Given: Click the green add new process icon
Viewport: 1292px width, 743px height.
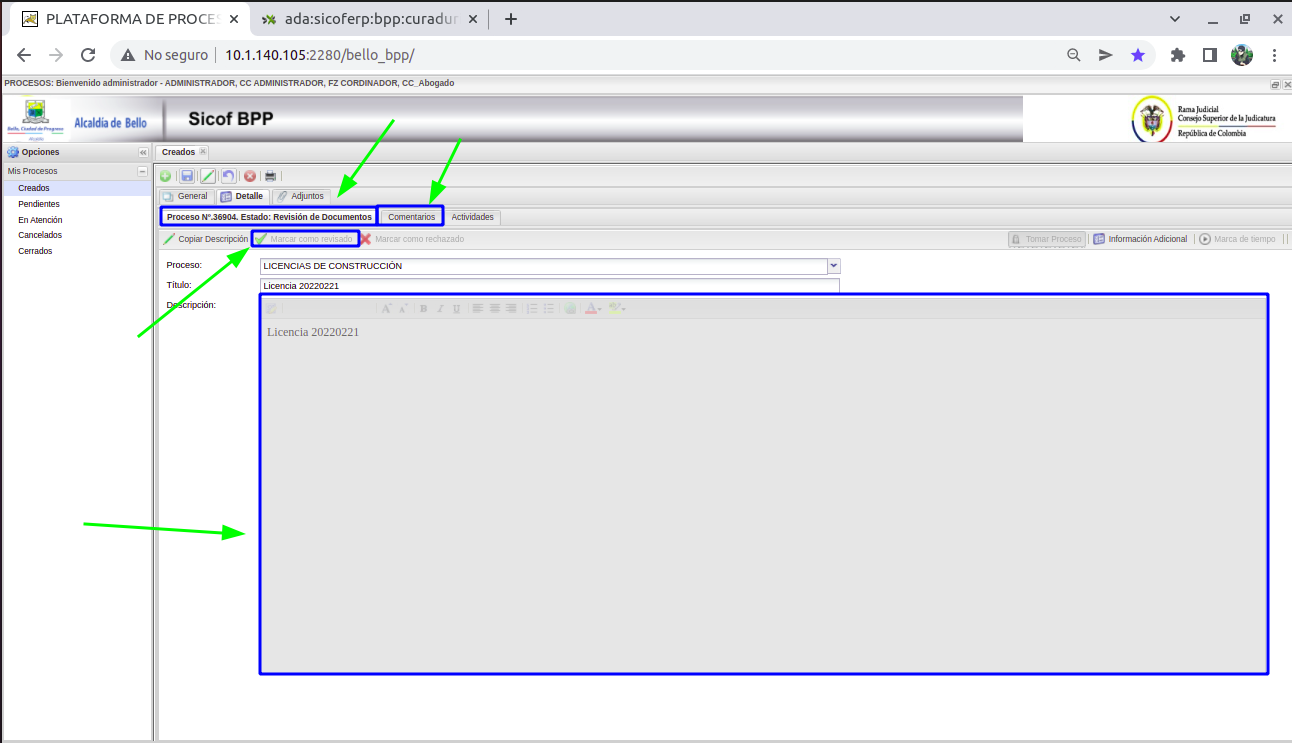Looking at the screenshot, I should (166, 176).
